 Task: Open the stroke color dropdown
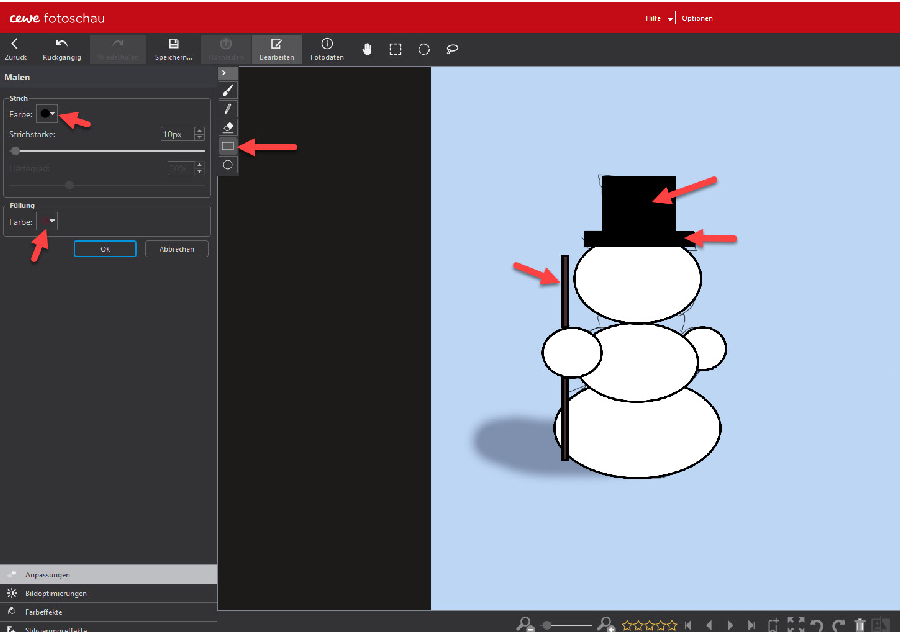pos(47,114)
